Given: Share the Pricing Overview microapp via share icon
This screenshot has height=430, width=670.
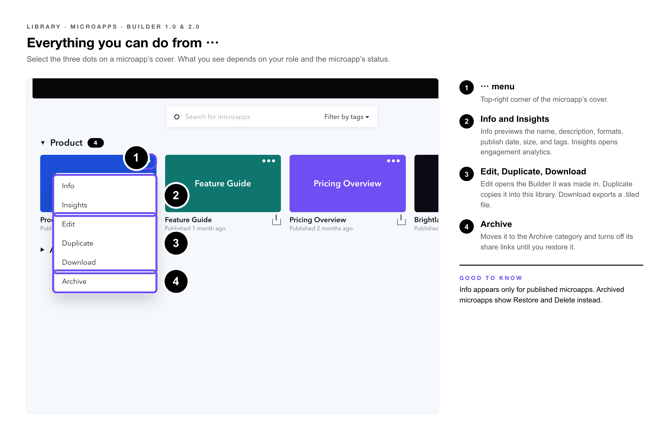Looking at the screenshot, I should pyautogui.click(x=401, y=220).
